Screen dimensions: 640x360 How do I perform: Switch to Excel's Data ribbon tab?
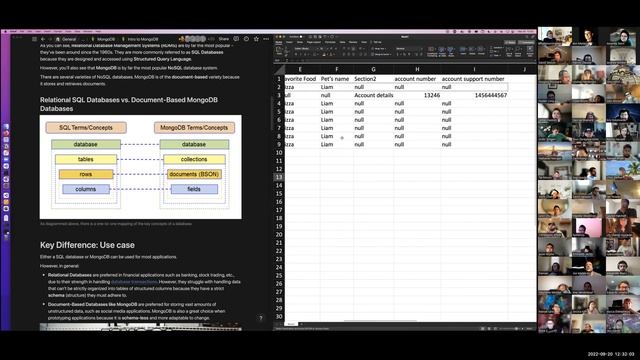coord(342,42)
